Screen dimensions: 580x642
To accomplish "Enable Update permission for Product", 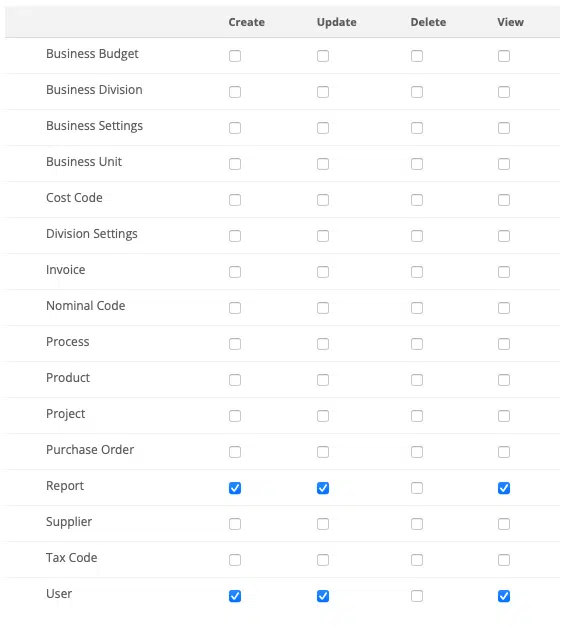I will (x=323, y=380).
